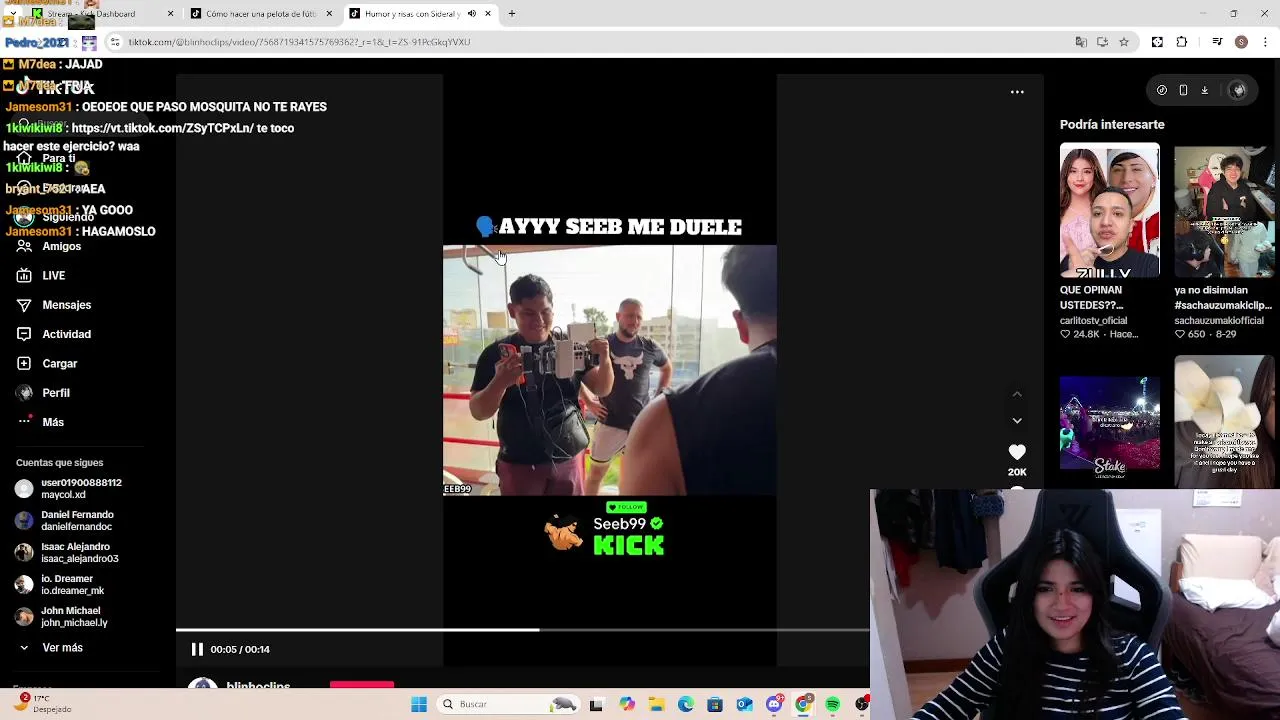Viewport: 1280px width, 720px height.
Task: Open Microsoft Edge from taskbar
Action: click(686, 705)
